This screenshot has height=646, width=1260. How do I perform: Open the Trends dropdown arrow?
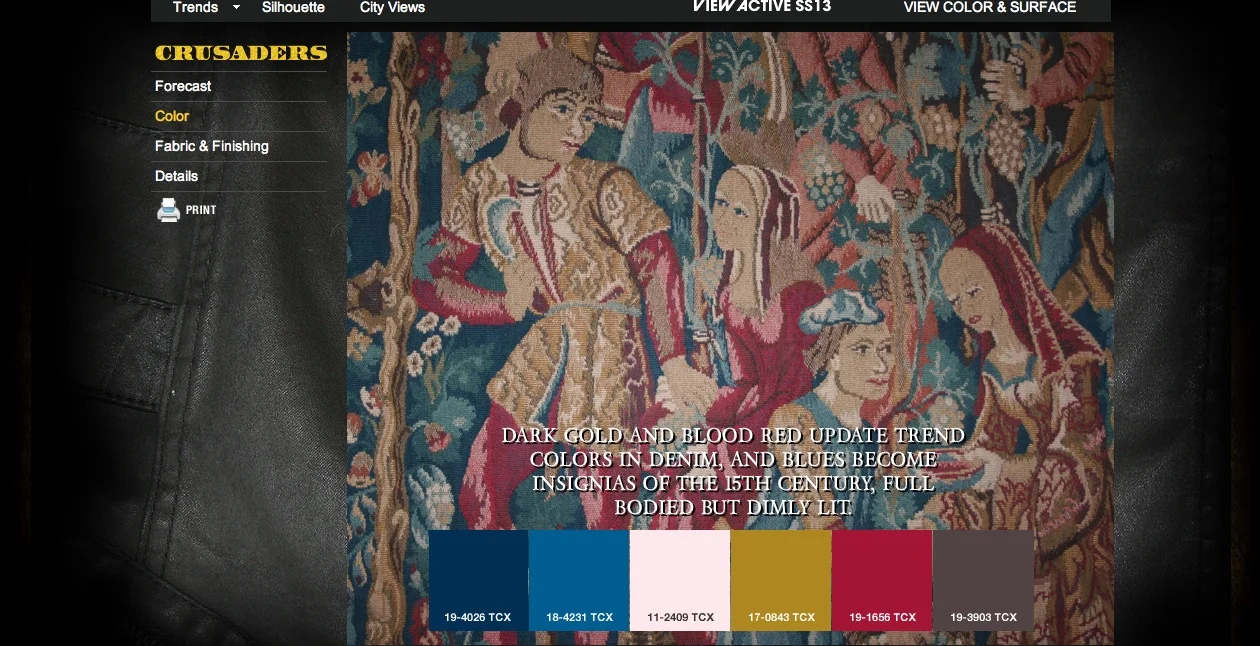point(237,7)
